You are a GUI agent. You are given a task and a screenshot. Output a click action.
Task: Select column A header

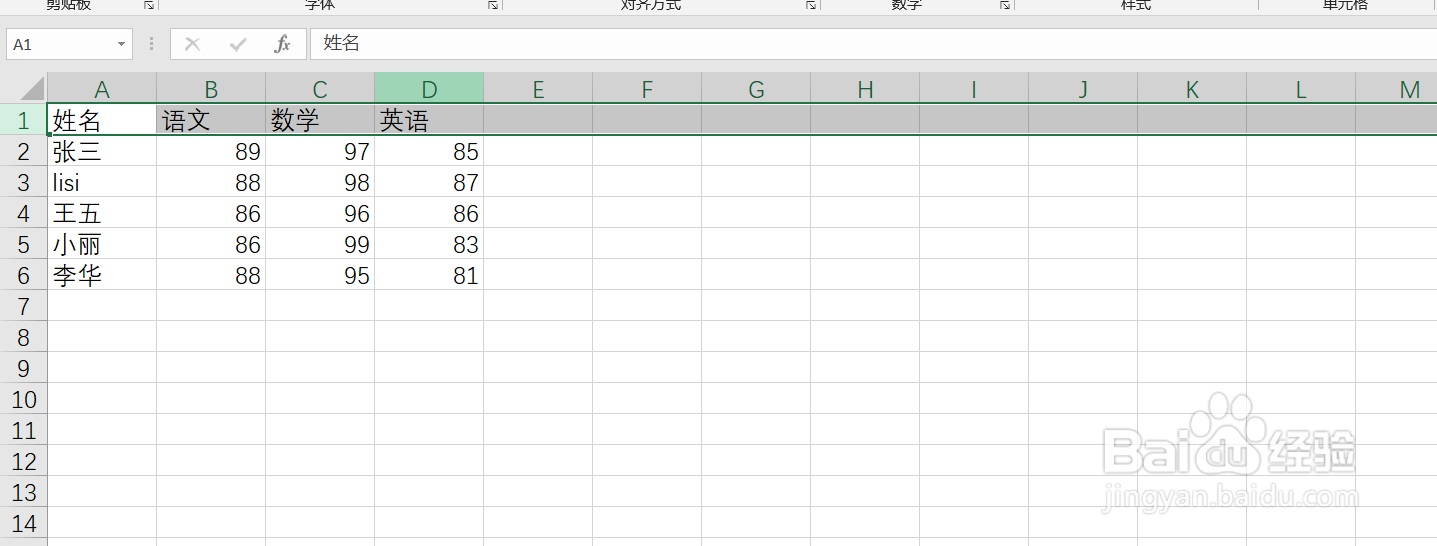[102, 89]
